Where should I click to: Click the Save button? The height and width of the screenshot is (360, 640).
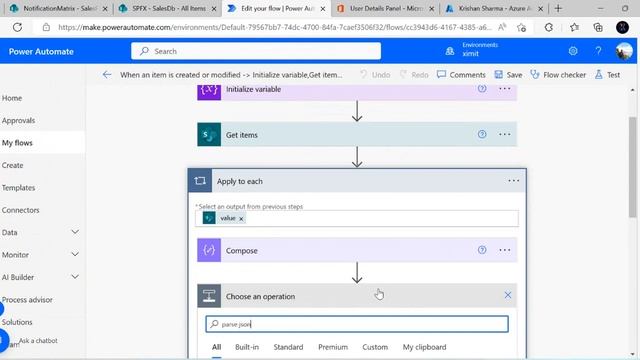(509, 75)
